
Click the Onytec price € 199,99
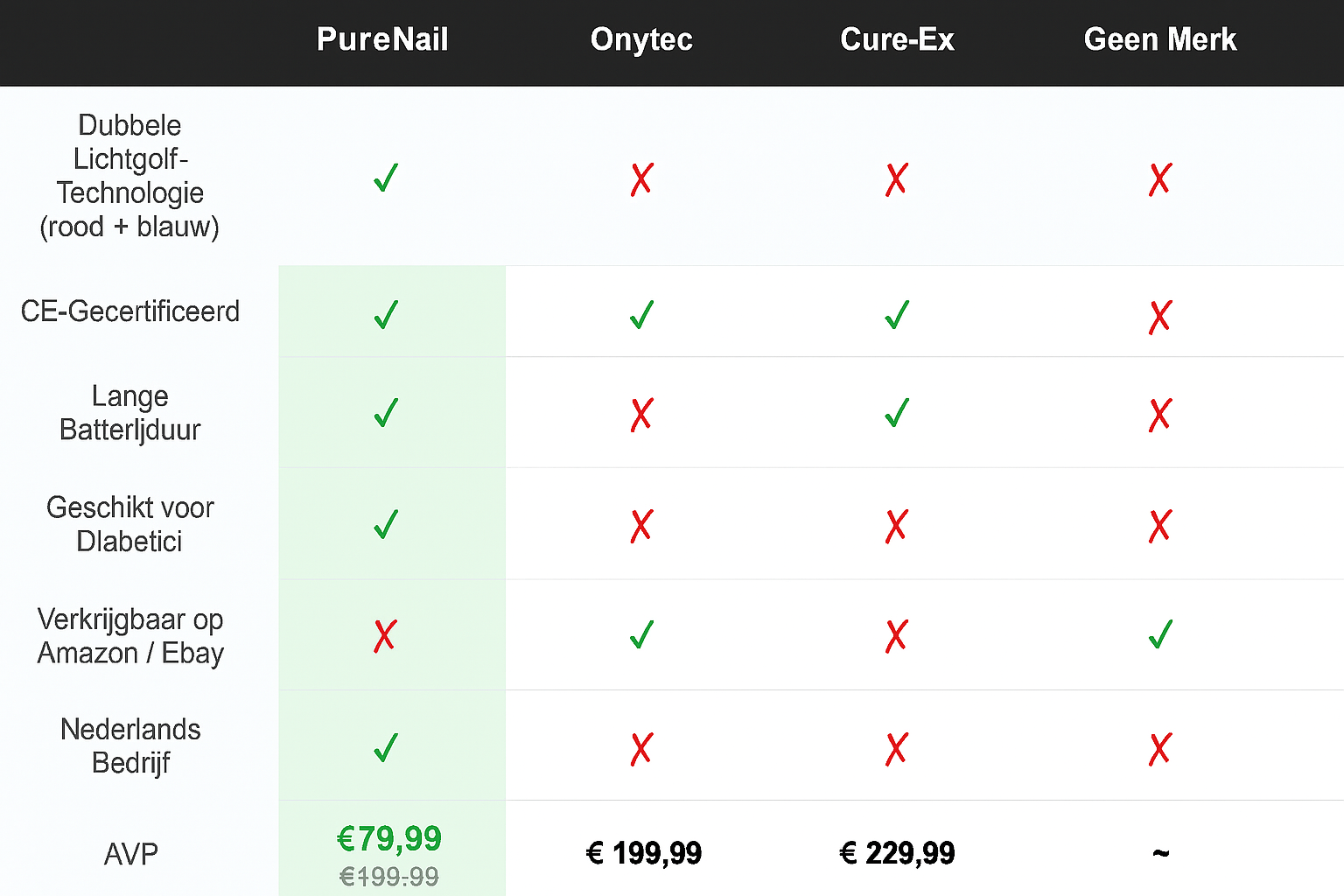[x=644, y=853]
